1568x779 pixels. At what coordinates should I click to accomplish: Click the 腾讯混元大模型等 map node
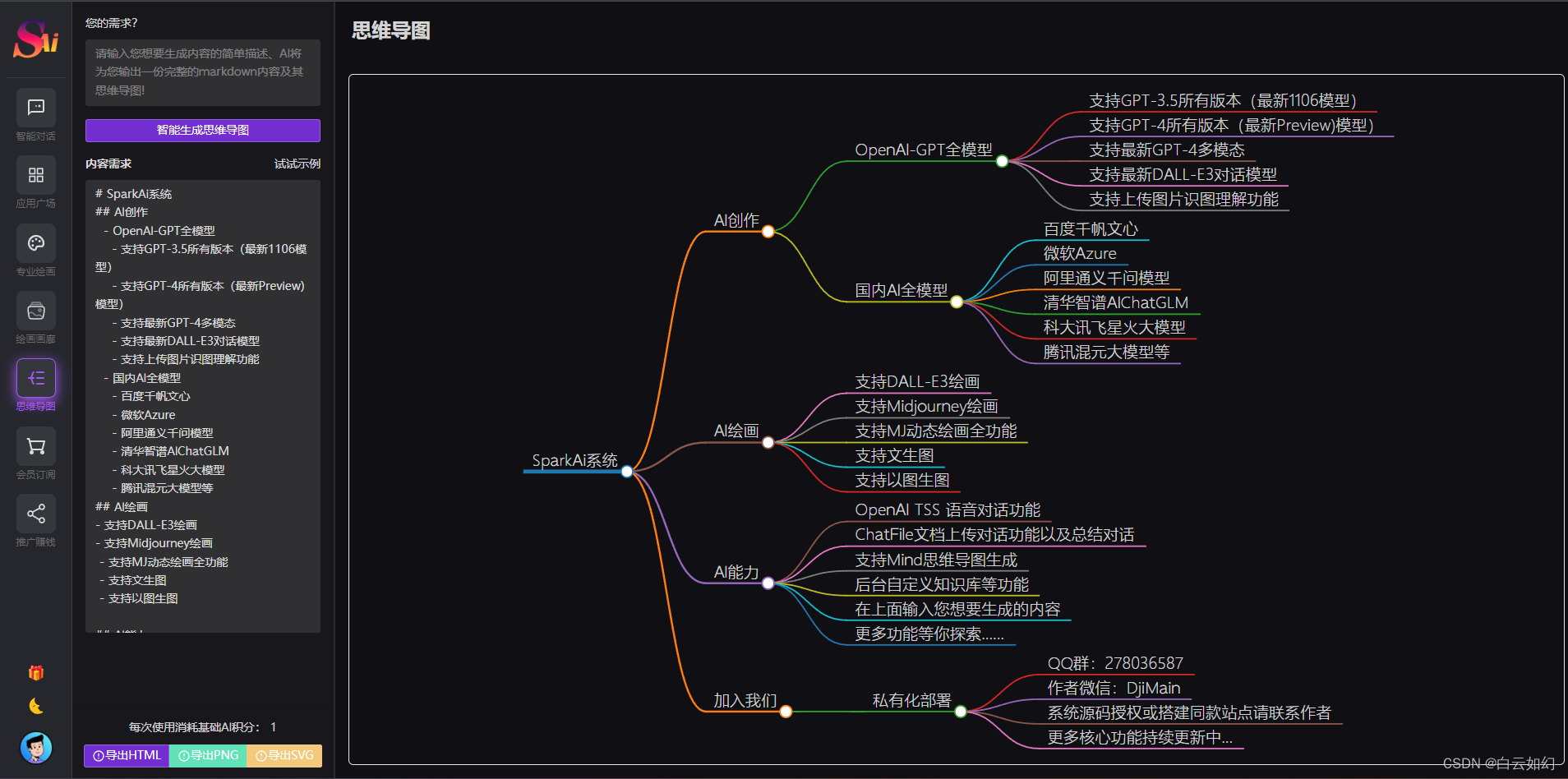pyautogui.click(x=1106, y=352)
